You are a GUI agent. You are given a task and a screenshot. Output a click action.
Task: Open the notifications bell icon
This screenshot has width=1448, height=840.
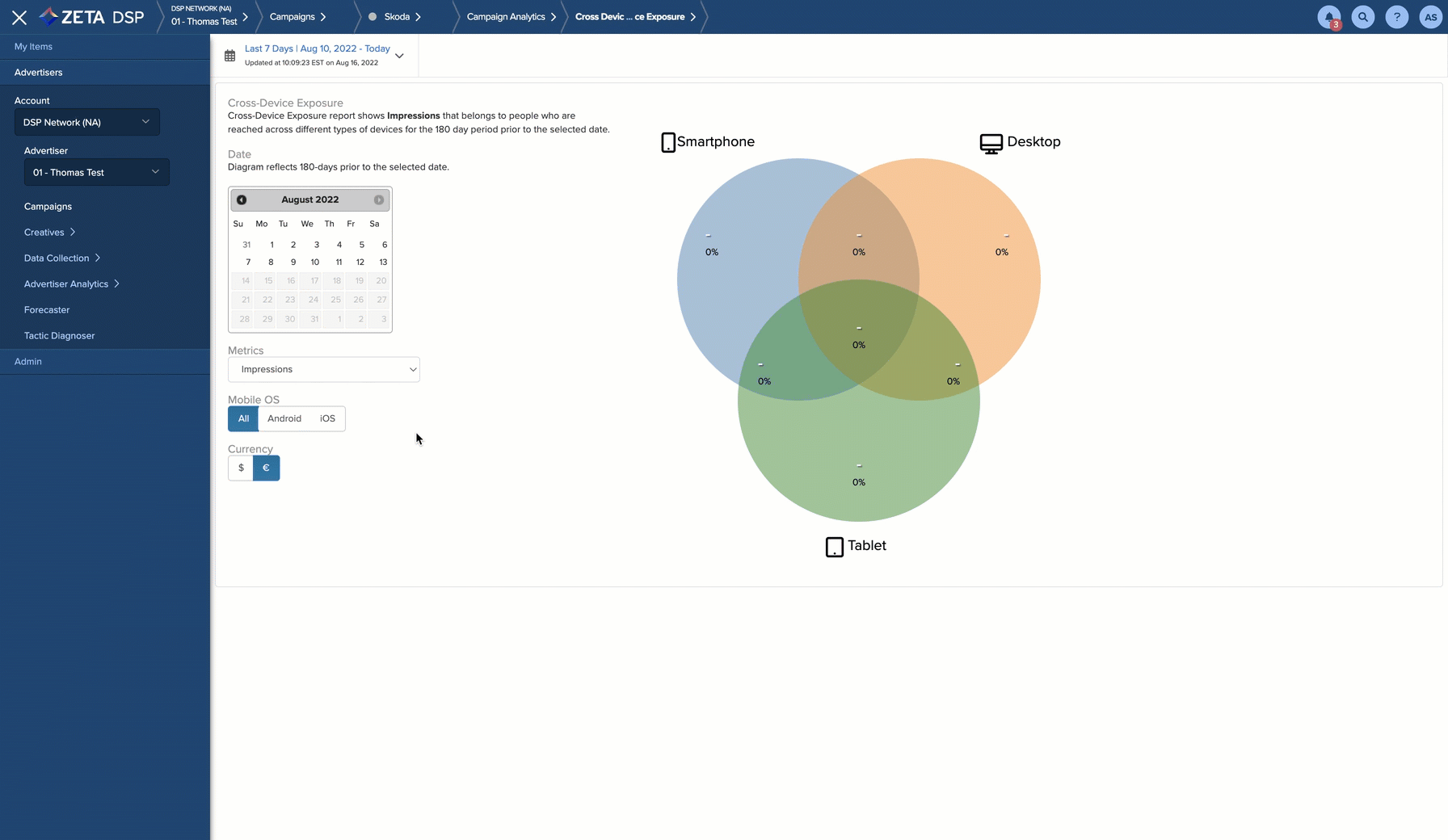coord(1328,17)
